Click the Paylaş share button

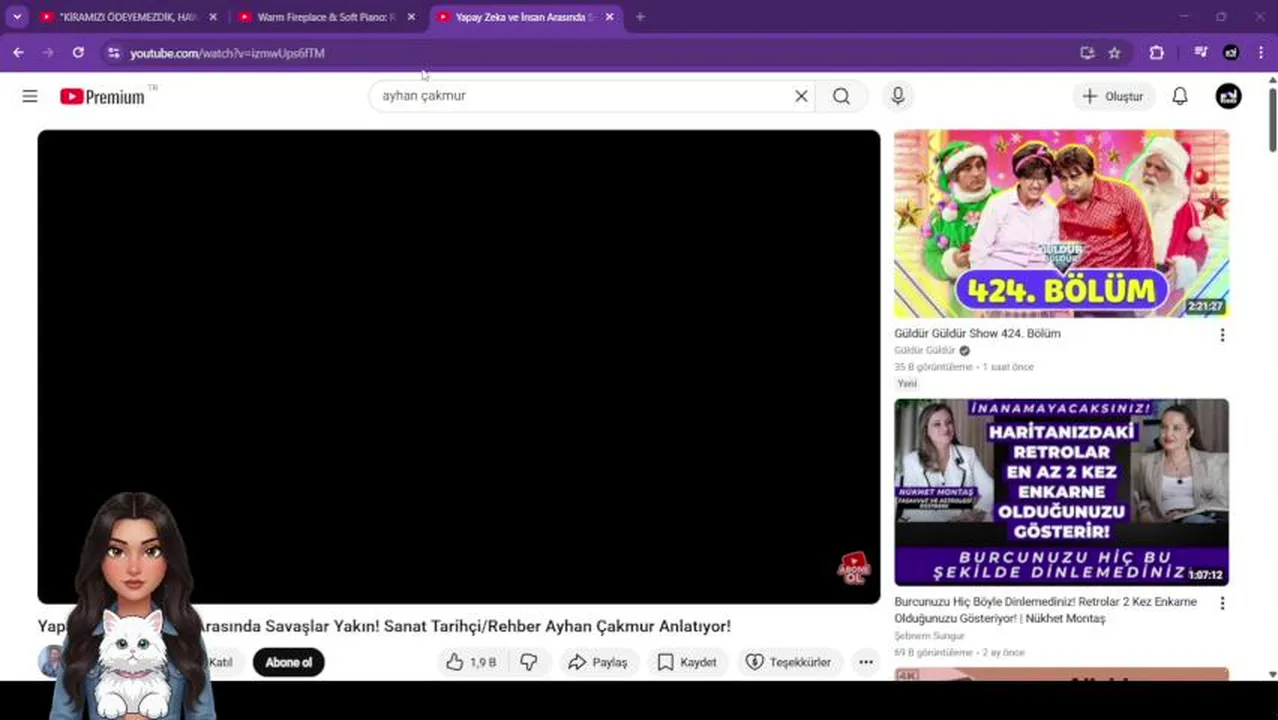598,662
